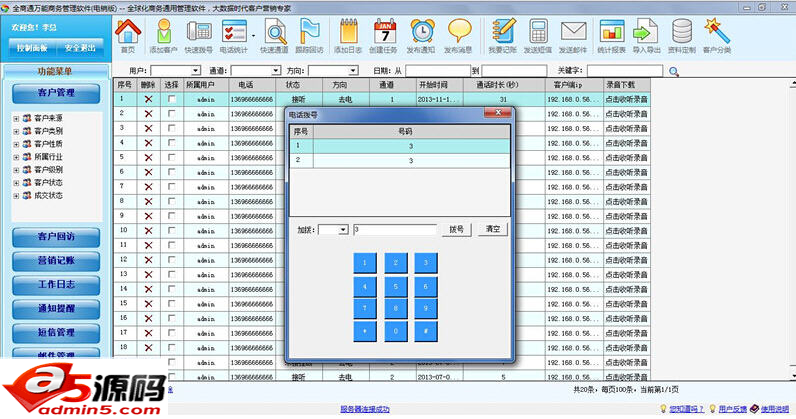Open the 工作日志 sidebar menu
This screenshot has height=419, width=796.
(56, 285)
